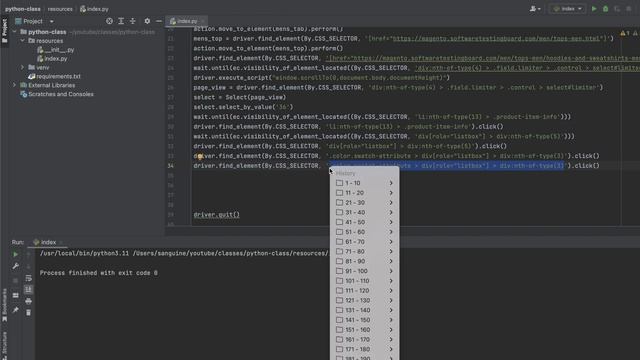Click the index.py breadcrumb
640x360 pixels.
coord(94,9)
